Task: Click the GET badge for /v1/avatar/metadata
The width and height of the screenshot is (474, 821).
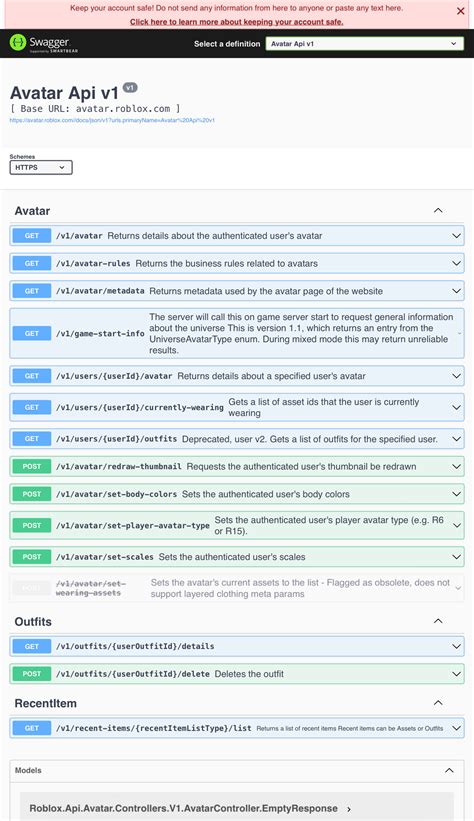Action: click(x=31, y=291)
